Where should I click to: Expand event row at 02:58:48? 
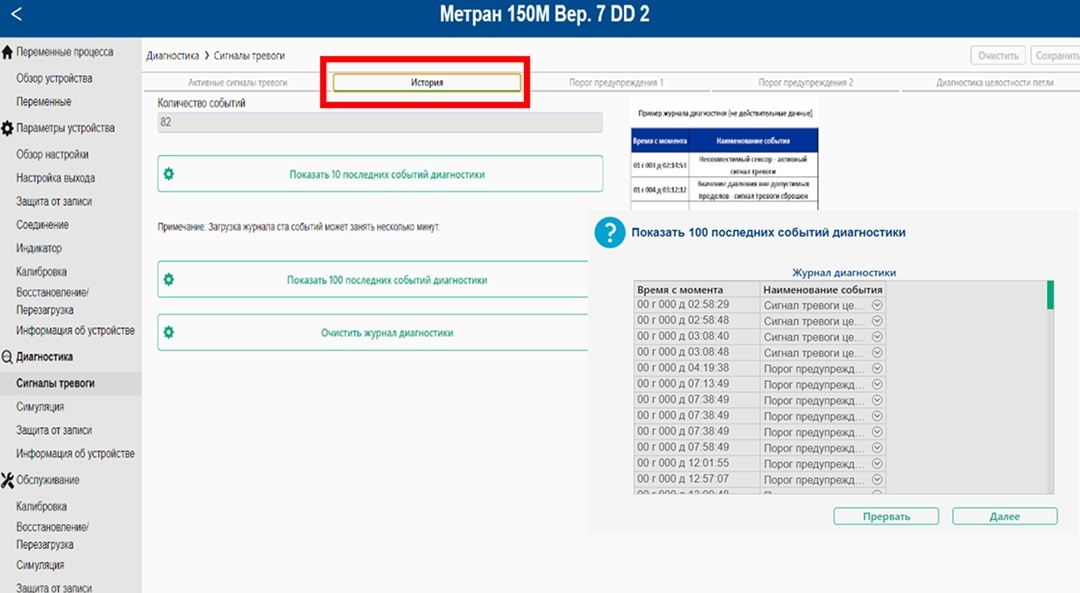(x=877, y=321)
